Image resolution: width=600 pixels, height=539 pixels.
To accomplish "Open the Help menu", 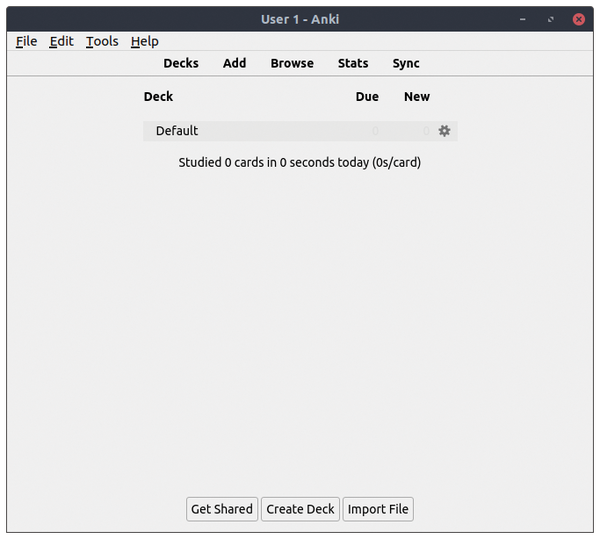I will [145, 41].
